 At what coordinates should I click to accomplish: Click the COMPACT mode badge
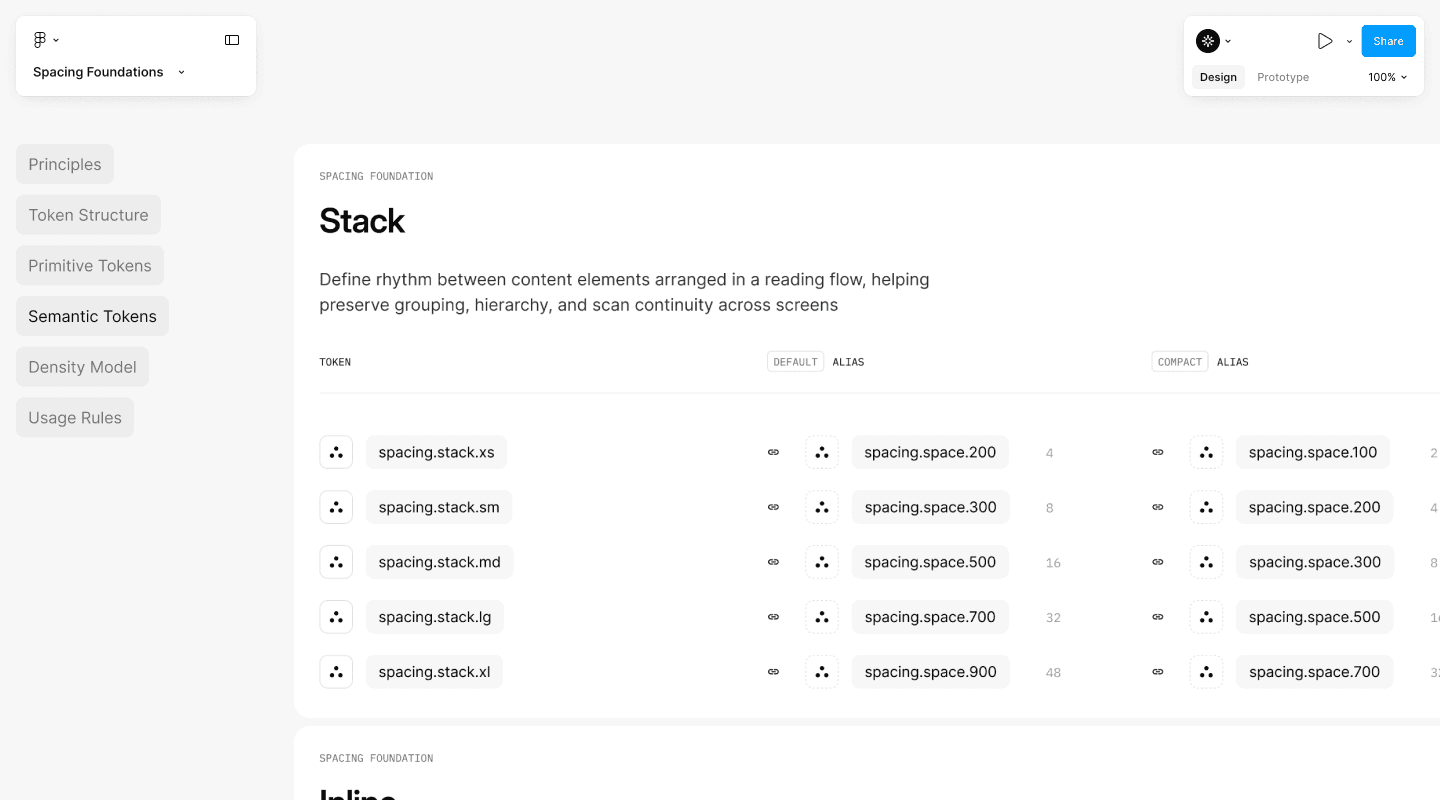[1180, 362]
